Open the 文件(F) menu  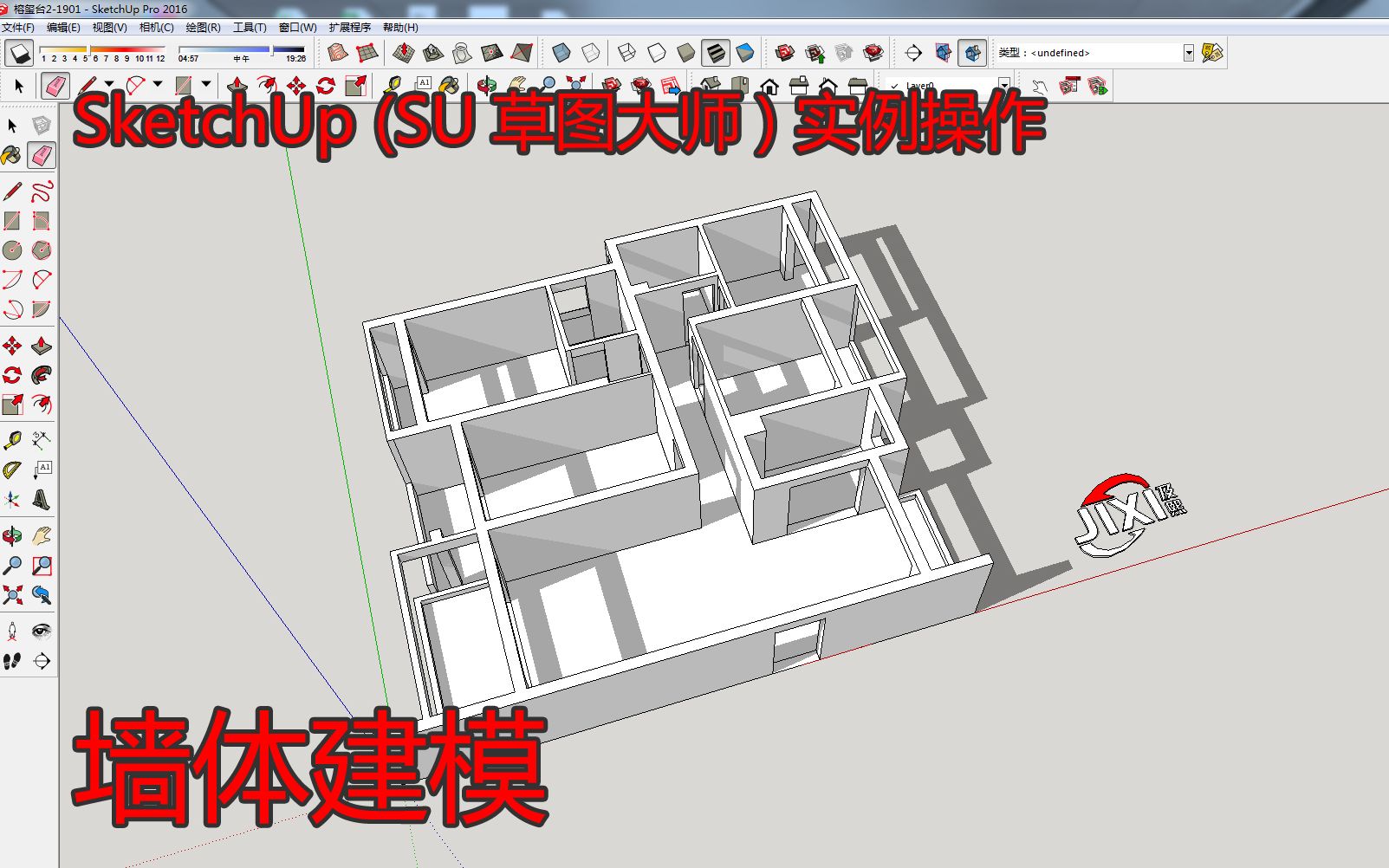[17, 28]
